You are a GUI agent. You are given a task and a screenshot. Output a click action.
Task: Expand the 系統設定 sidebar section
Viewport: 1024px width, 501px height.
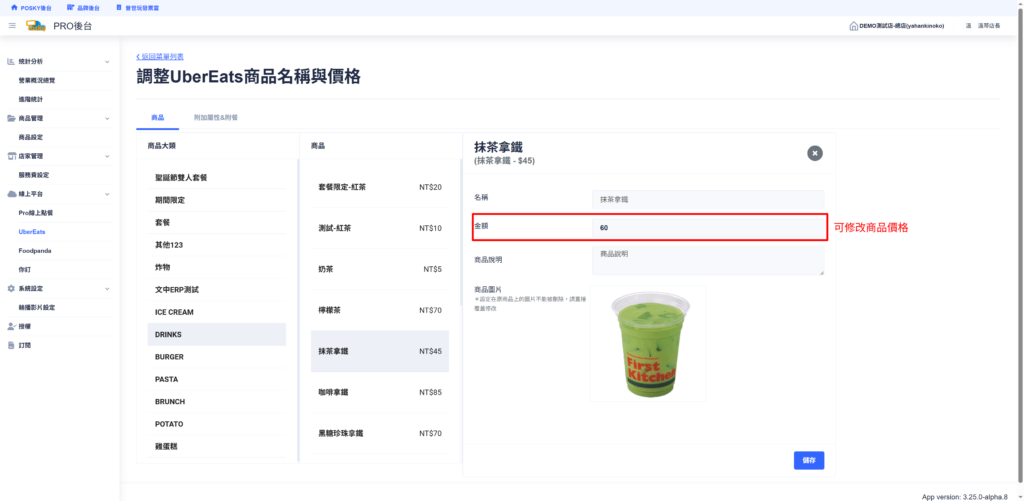(107, 288)
